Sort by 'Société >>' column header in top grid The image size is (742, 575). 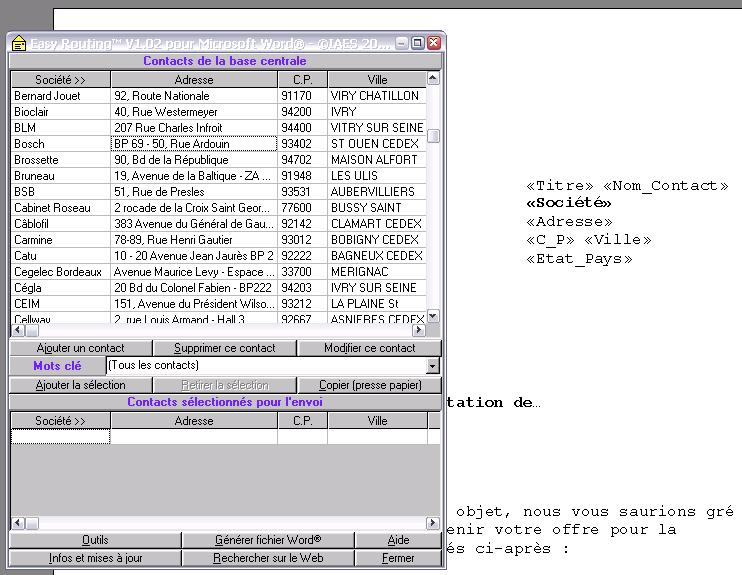pos(60,79)
